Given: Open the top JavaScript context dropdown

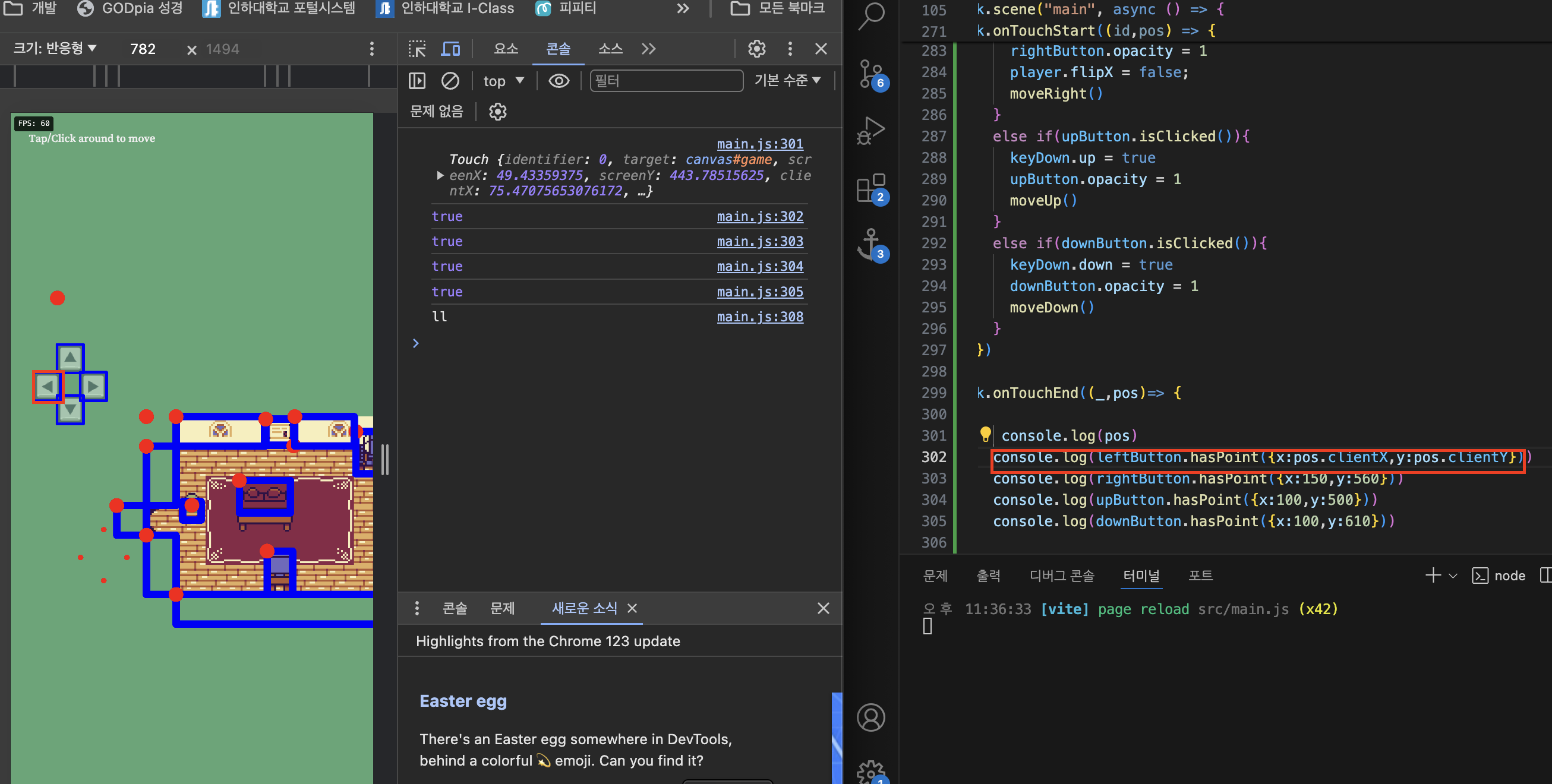Looking at the screenshot, I should pyautogui.click(x=503, y=81).
